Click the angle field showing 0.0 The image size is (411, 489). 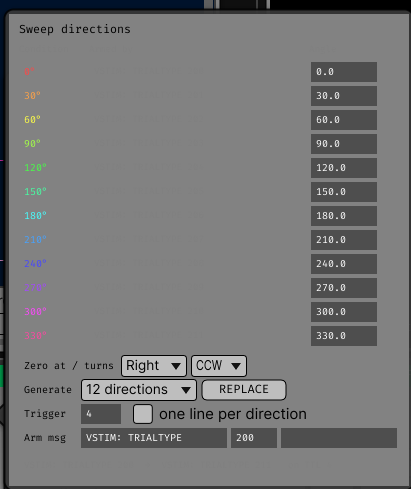(344, 72)
